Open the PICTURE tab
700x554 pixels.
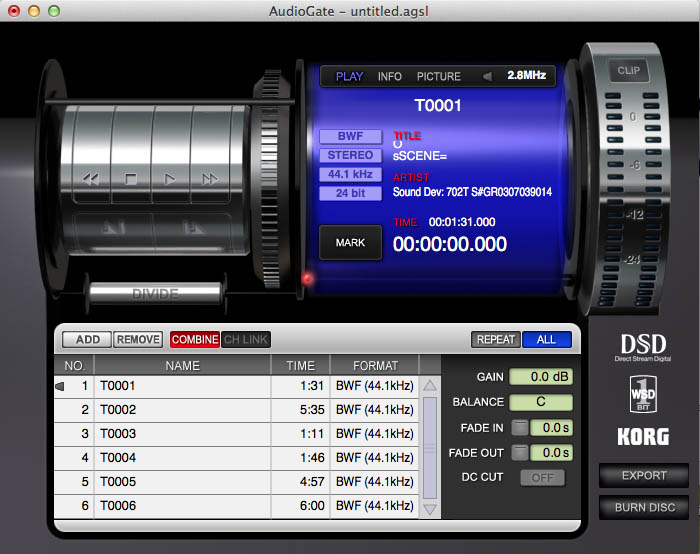(x=439, y=76)
